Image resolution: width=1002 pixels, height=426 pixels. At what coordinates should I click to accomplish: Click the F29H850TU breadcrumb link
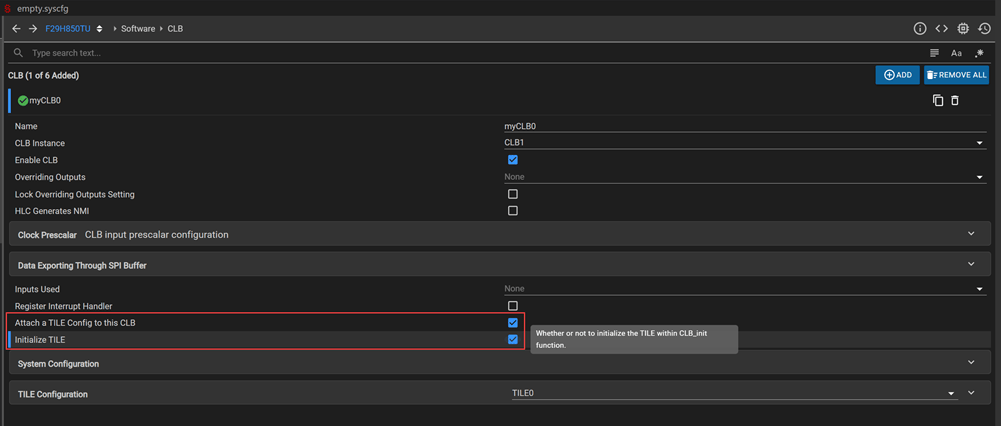coord(68,29)
